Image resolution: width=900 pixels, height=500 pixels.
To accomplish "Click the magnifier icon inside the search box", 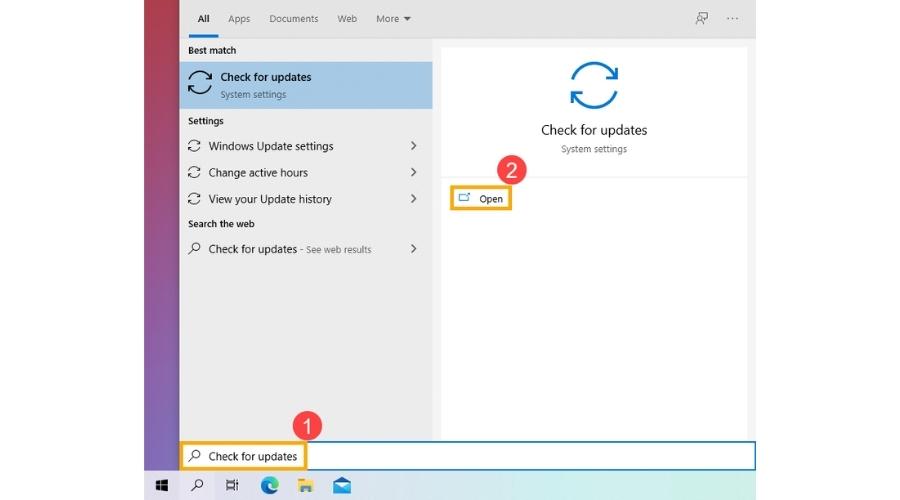I will tap(195, 456).
